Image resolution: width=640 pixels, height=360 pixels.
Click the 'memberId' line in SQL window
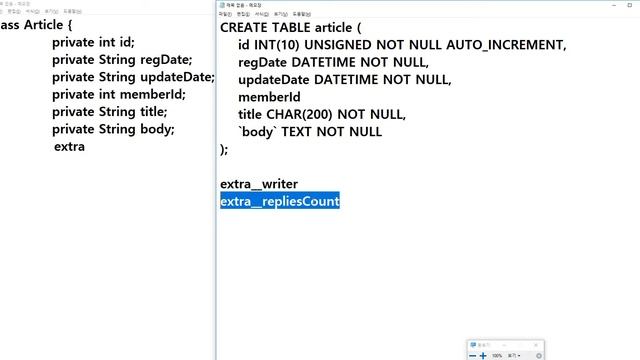click(269, 97)
